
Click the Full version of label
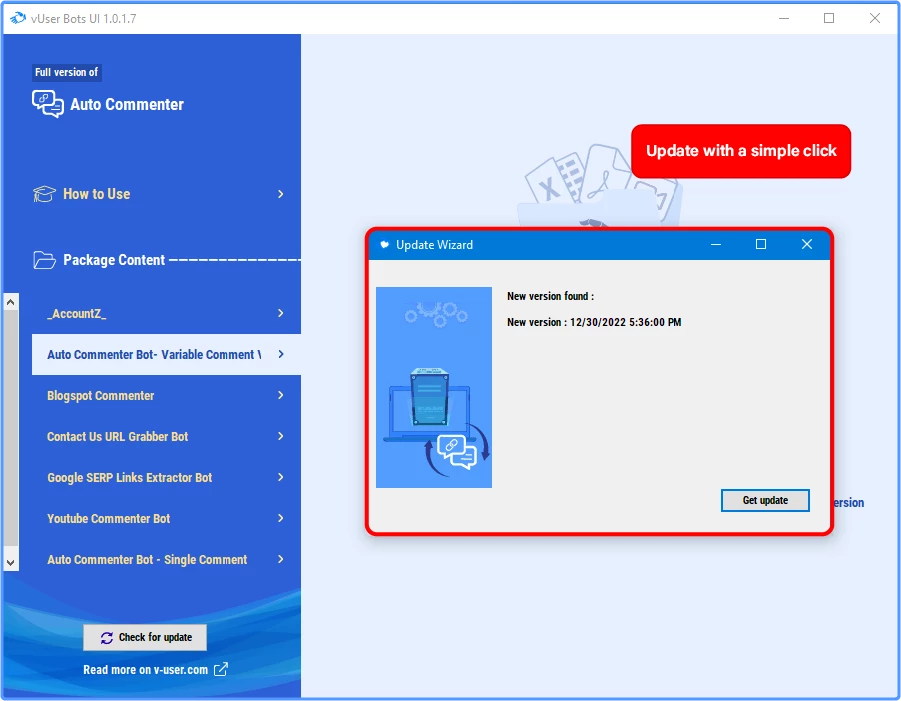(67, 72)
